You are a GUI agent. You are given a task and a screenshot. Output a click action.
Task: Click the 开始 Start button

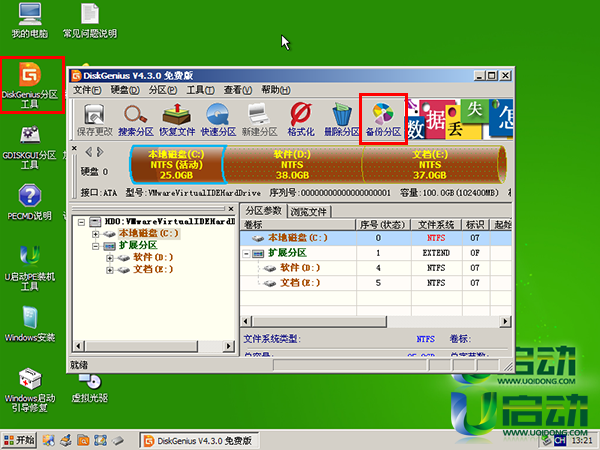point(19,440)
